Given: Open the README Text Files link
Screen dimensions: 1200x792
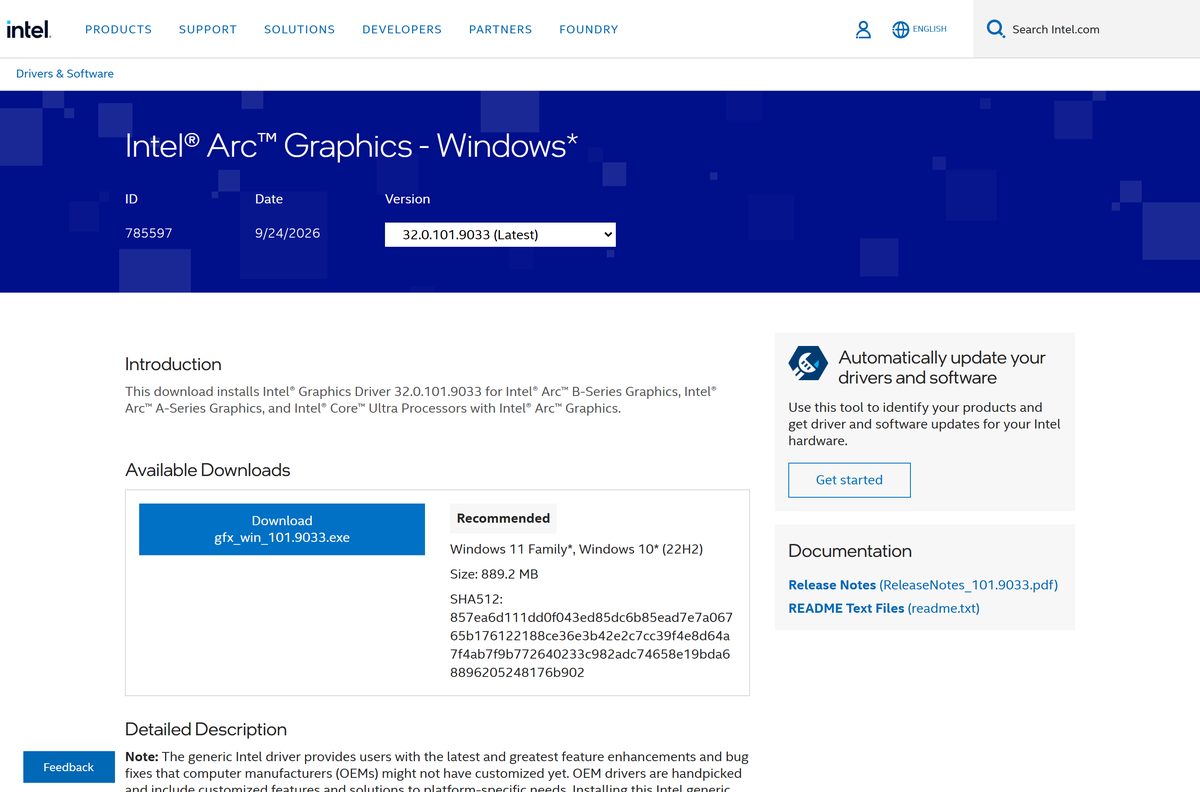Looking at the screenshot, I should coord(884,608).
